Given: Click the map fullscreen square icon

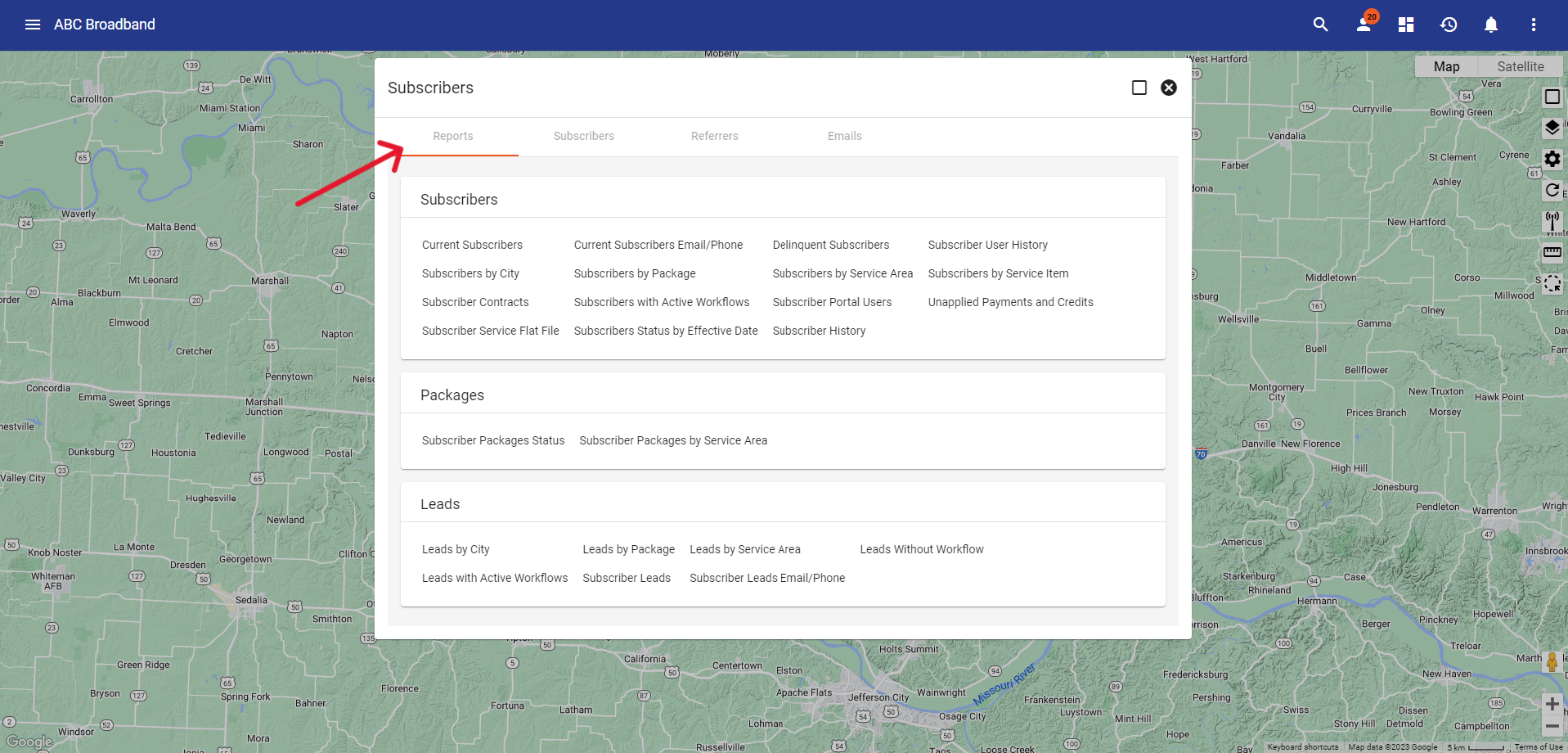Looking at the screenshot, I should click(1552, 97).
